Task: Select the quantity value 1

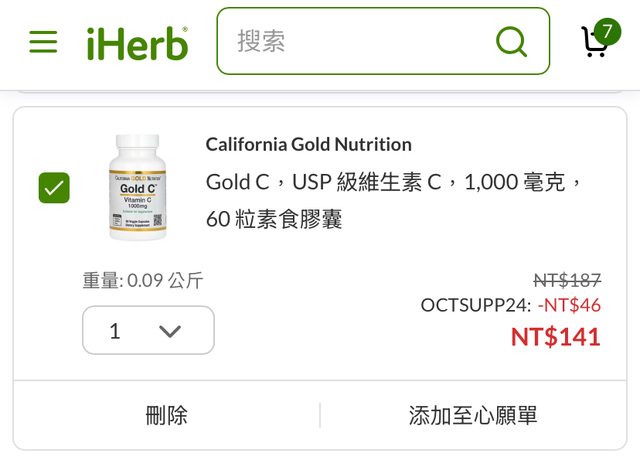Action: click(115, 331)
